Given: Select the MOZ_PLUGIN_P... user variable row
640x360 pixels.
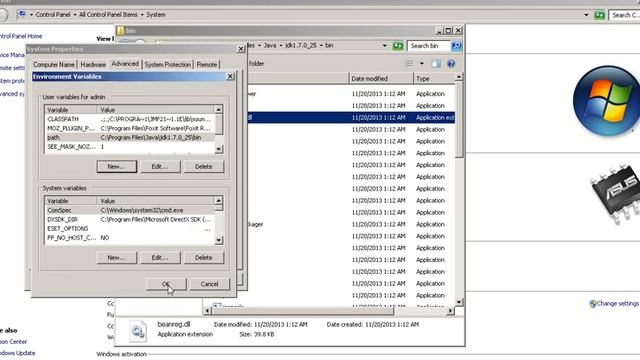Looking at the screenshot, I should (x=129, y=128).
